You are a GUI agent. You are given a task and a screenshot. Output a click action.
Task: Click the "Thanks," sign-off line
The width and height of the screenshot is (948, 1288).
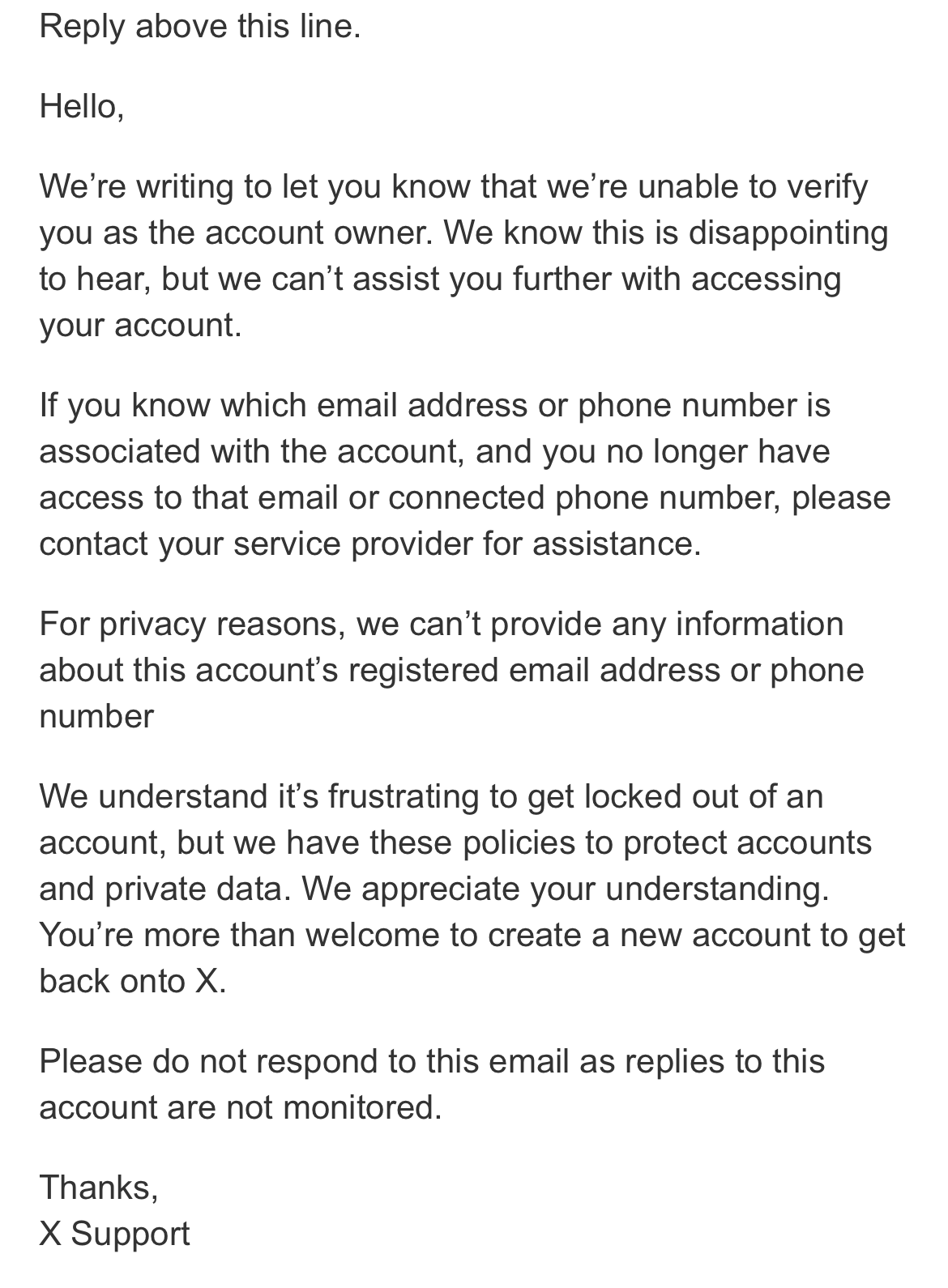99,1188
